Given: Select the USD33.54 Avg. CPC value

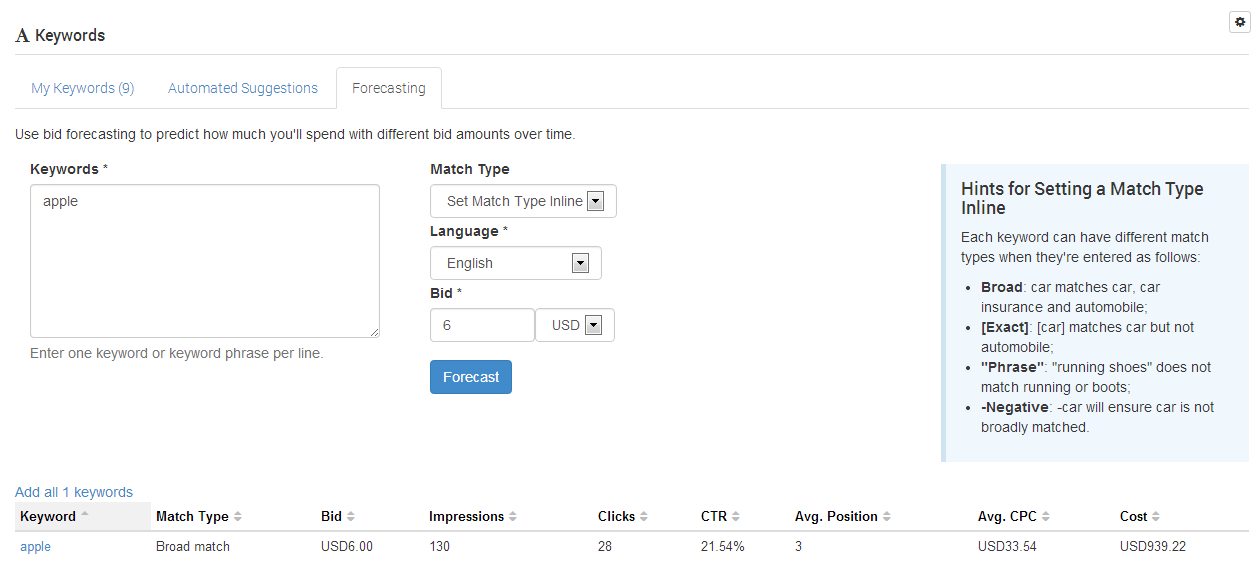Looking at the screenshot, I should tap(1007, 547).
